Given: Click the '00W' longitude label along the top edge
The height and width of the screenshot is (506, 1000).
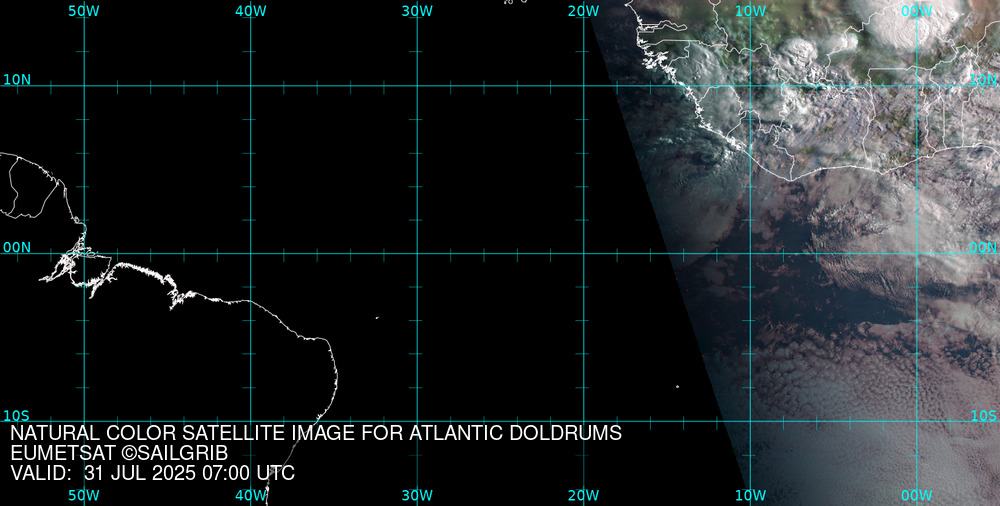Looking at the screenshot, I should [917, 11].
